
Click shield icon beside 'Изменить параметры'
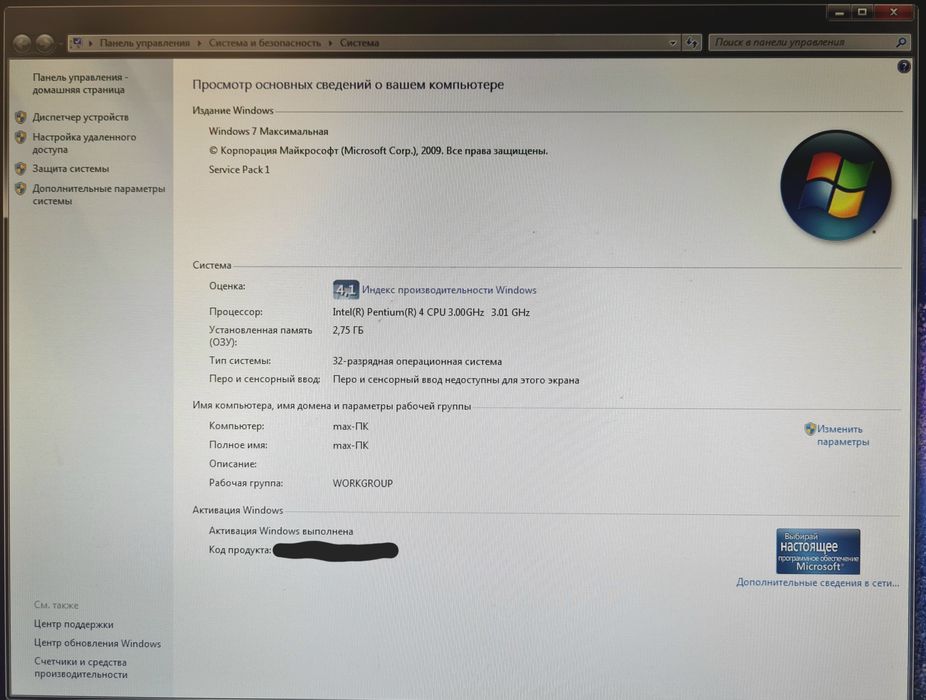tap(810, 429)
